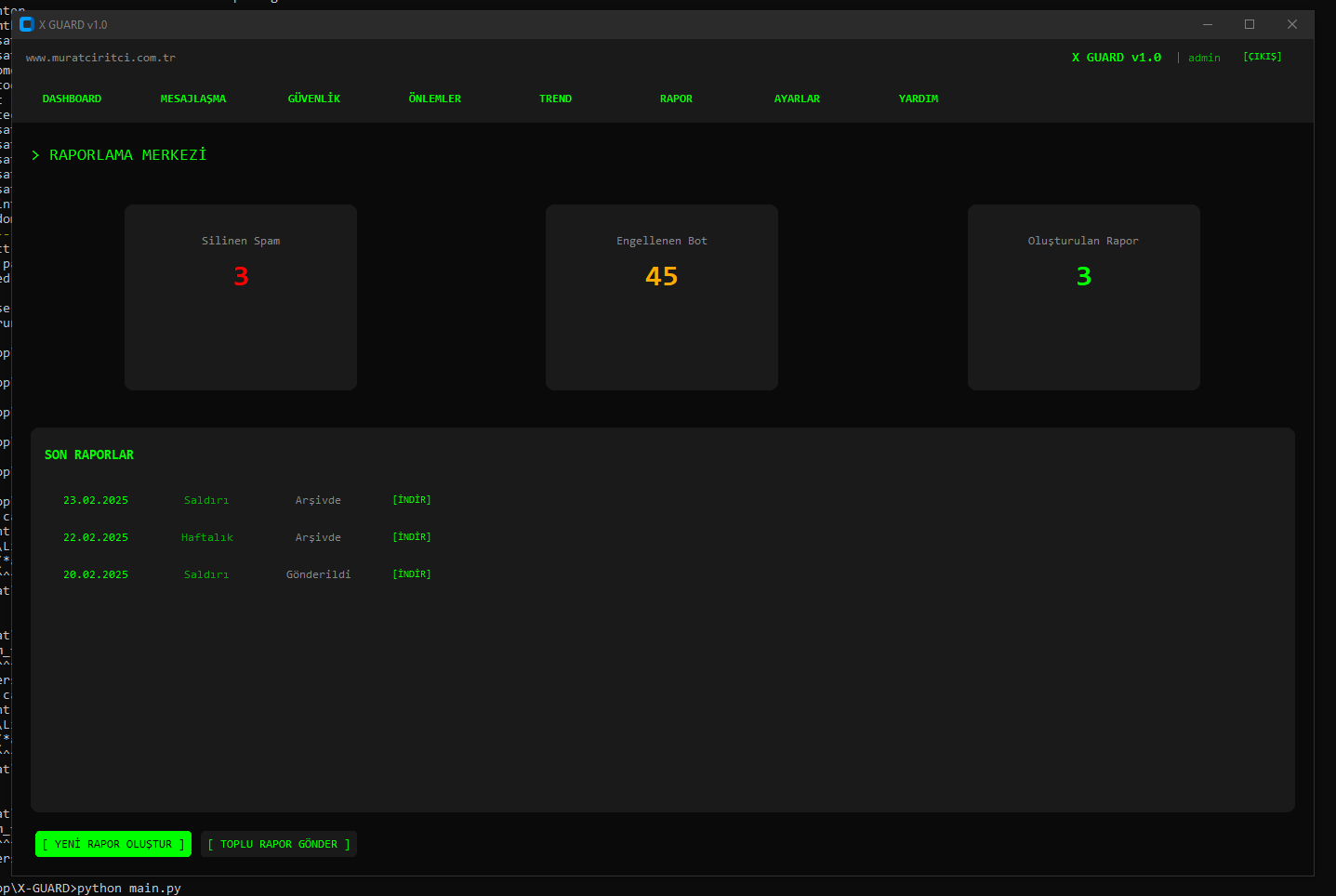Download the 23.02.2025 report via İNDİR
Screen dimensions: 1336x896
(411, 500)
